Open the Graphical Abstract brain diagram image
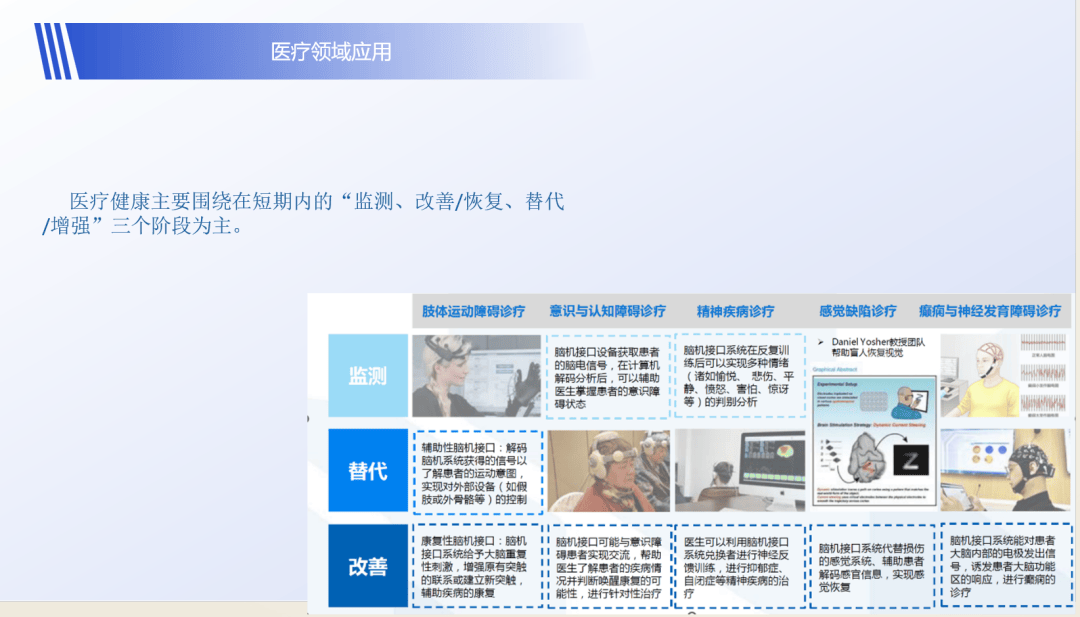The height and width of the screenshot is (617, 1080). click(874, 439)
